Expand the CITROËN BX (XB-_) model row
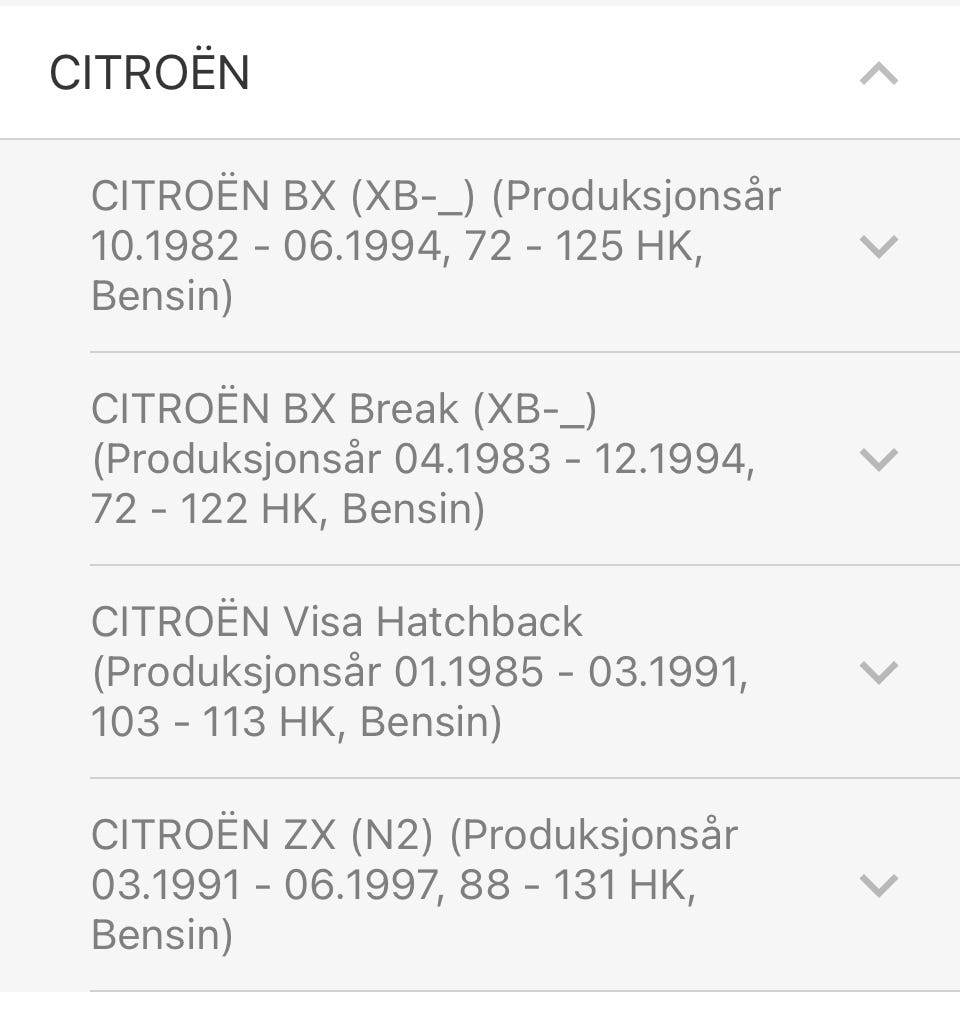This screenshot has height=1024, width=960. [480, 246]
